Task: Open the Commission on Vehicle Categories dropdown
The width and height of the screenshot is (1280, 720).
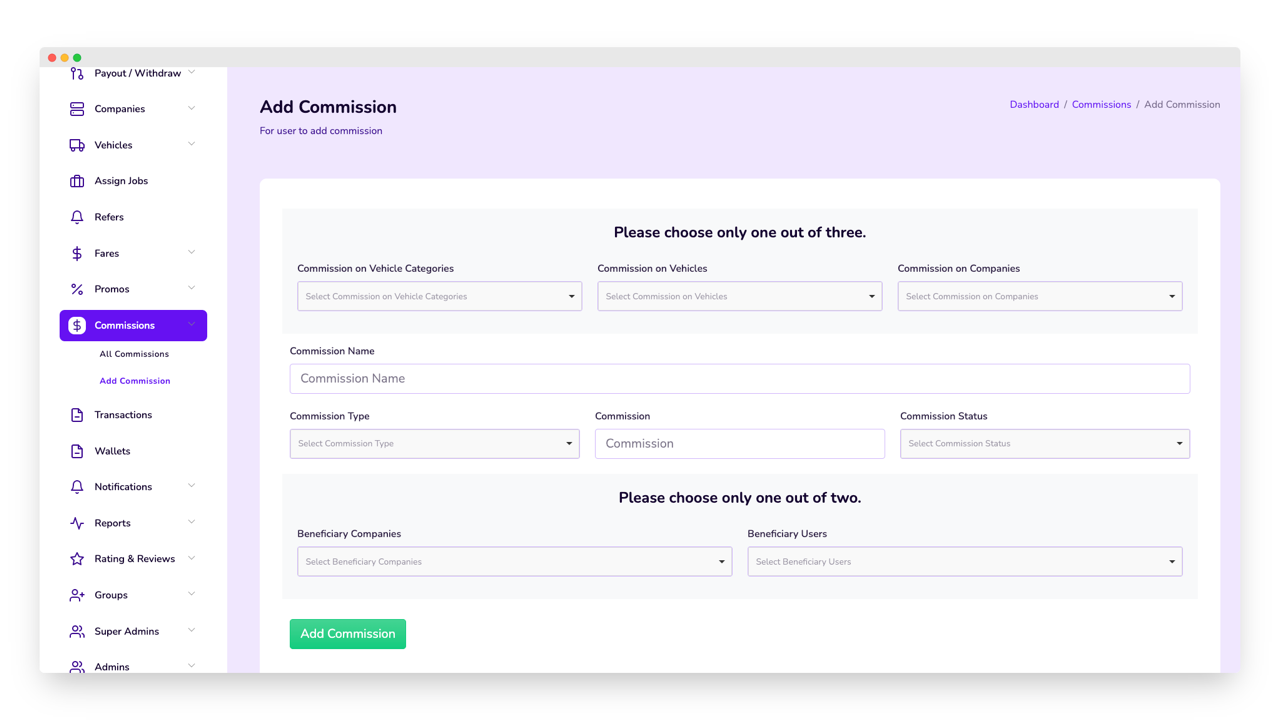Action: point(439,296)
